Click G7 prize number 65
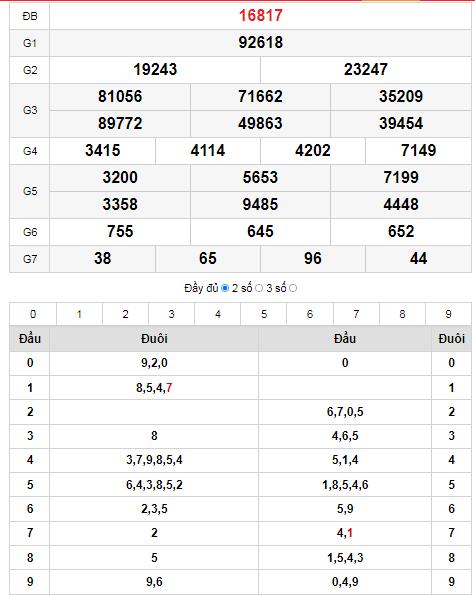 [208, 258]
